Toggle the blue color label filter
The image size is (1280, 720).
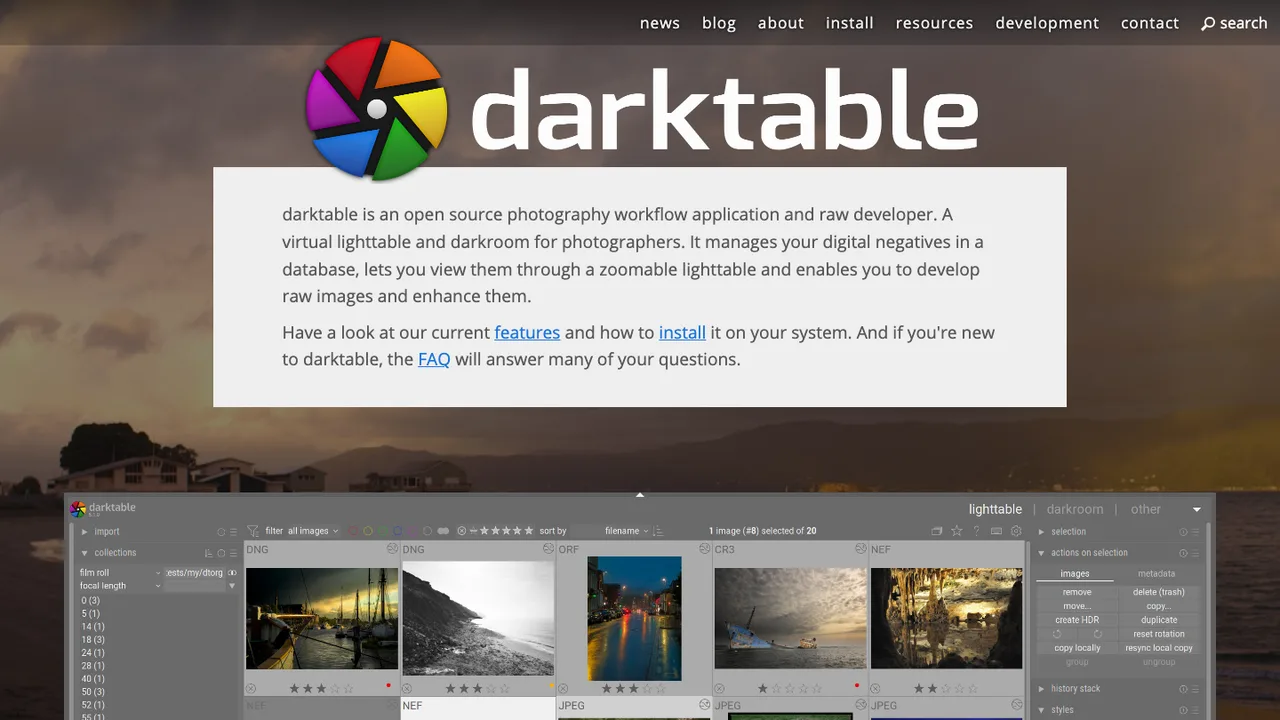(397, 531)
